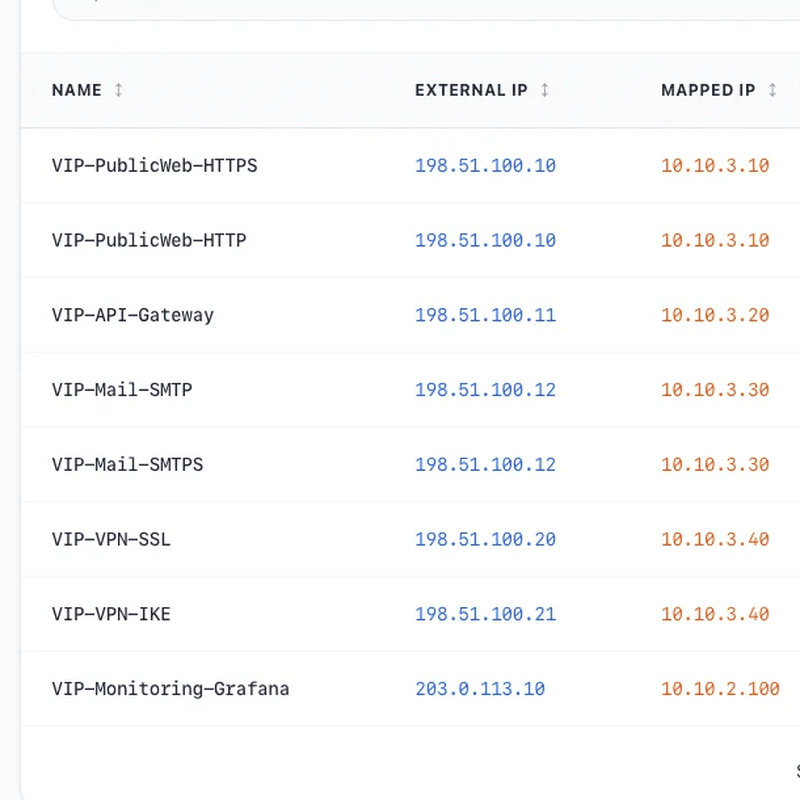Select the VIP-API-Gateway entry

coord(132,314)
